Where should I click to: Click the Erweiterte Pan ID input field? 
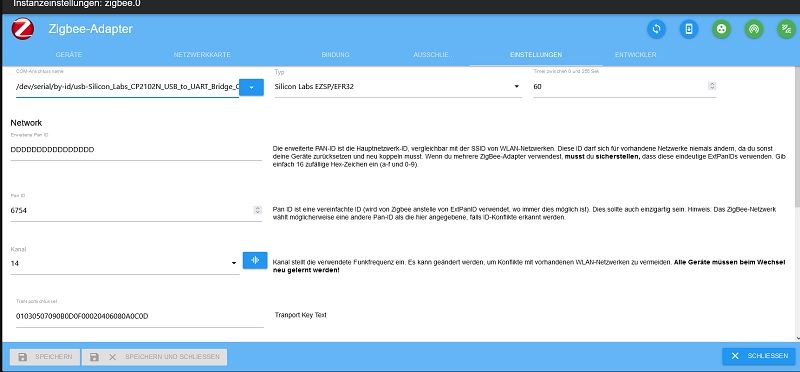tap(136, 150)
